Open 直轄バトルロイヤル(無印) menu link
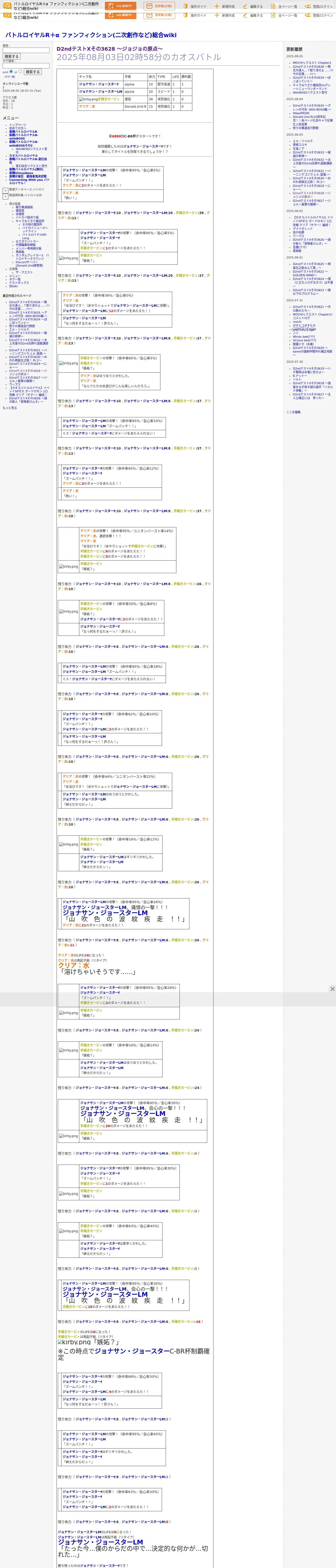Screen dimensions: 336x1568 pyautogui.click(x=26, y=170)
